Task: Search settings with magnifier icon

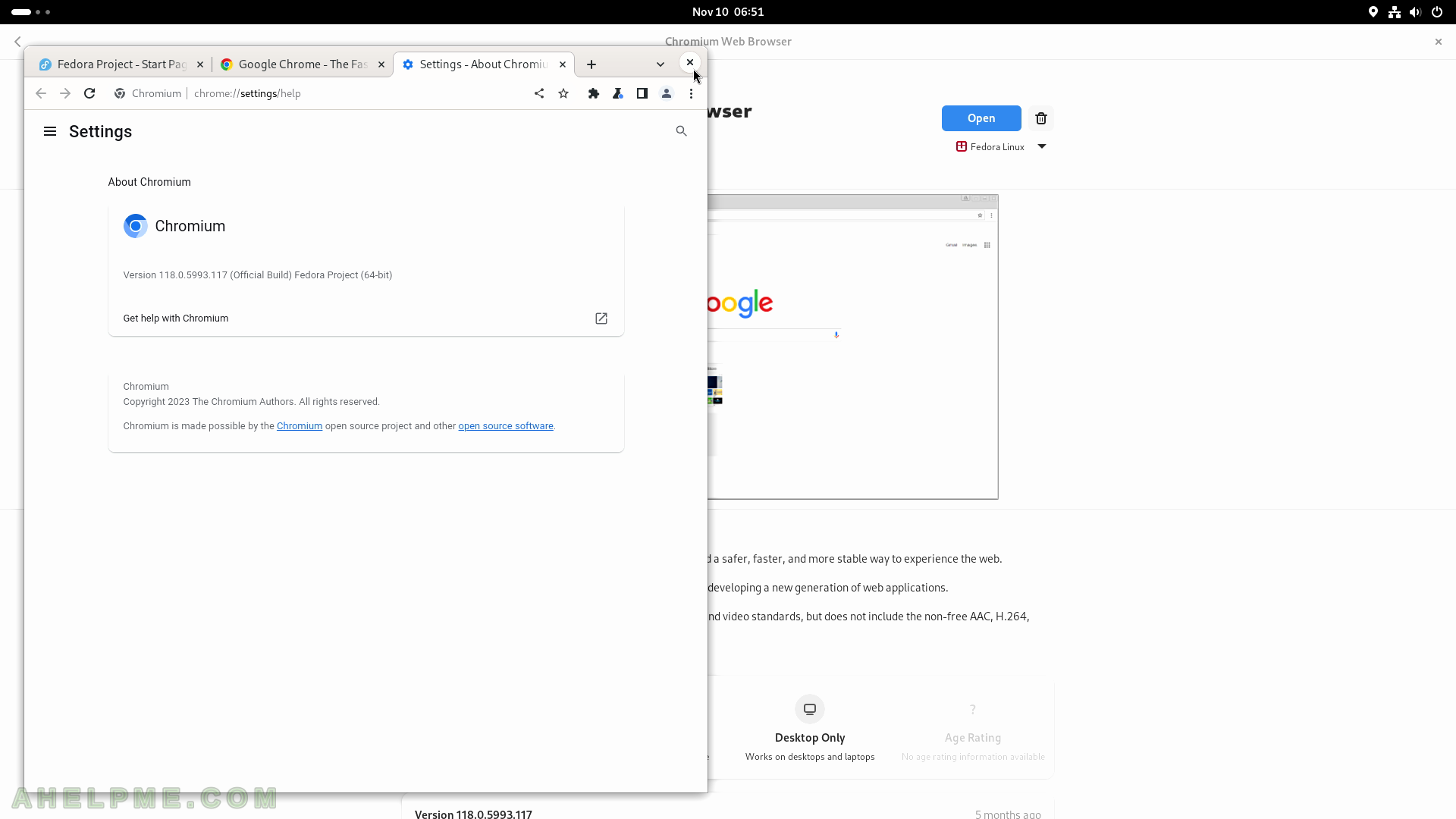Action: pos(681,131)
